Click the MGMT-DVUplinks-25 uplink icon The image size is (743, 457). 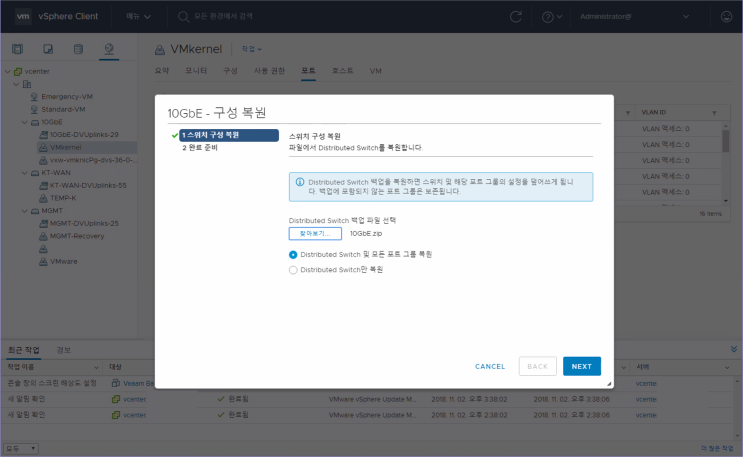tap(43, 223)
